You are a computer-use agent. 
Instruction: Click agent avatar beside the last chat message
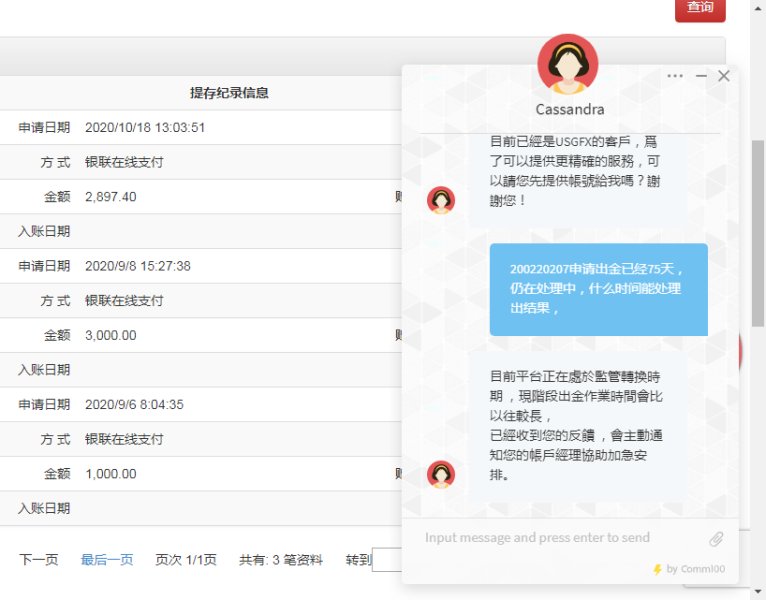coord(440,474)
